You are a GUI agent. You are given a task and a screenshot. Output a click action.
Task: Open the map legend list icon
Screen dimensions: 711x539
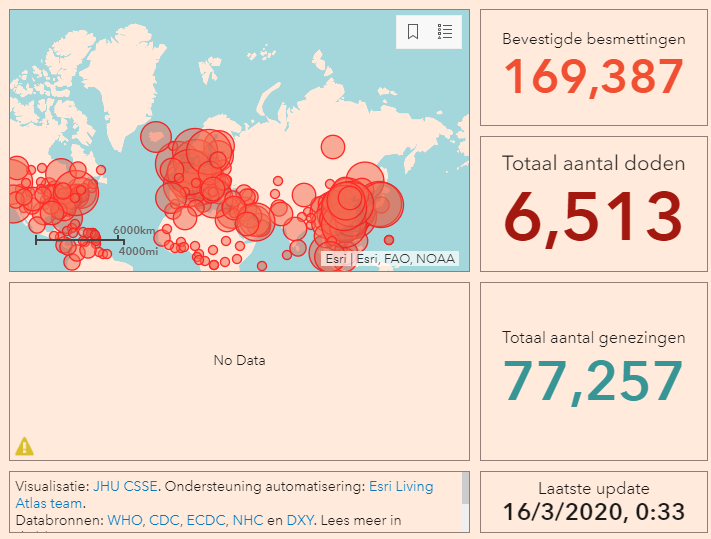click(445, 32)
